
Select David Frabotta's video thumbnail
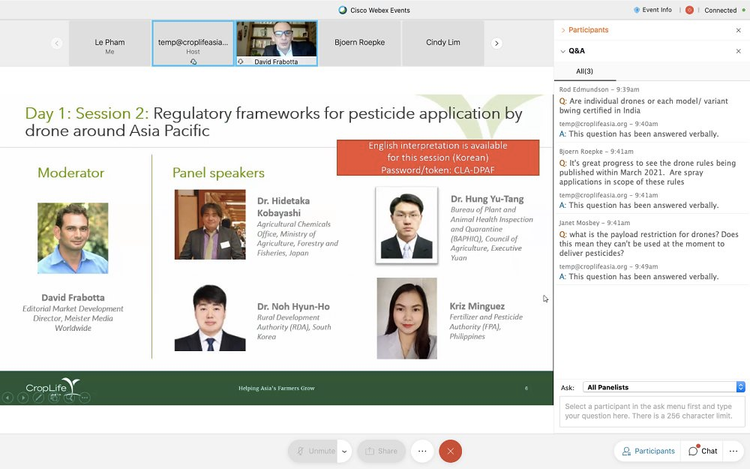click(x=276, y=43)
